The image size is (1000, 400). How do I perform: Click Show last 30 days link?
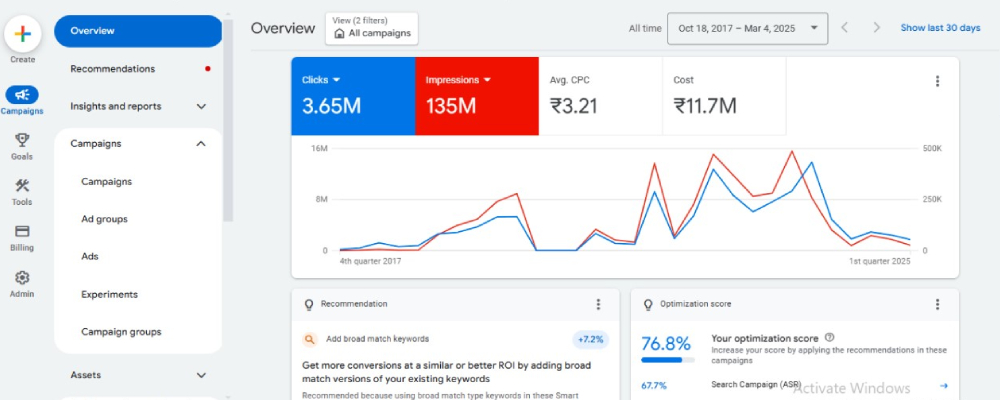point(940,28)
